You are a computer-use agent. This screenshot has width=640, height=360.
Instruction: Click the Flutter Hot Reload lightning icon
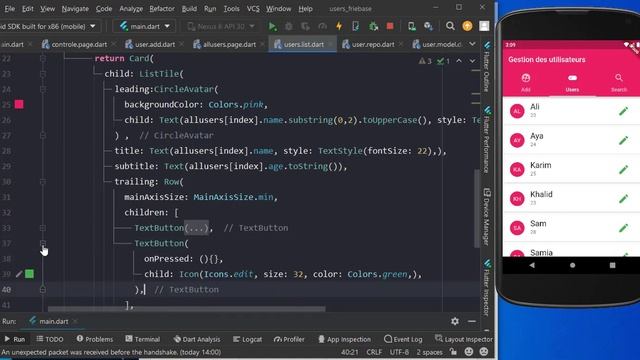coord(339,26)
